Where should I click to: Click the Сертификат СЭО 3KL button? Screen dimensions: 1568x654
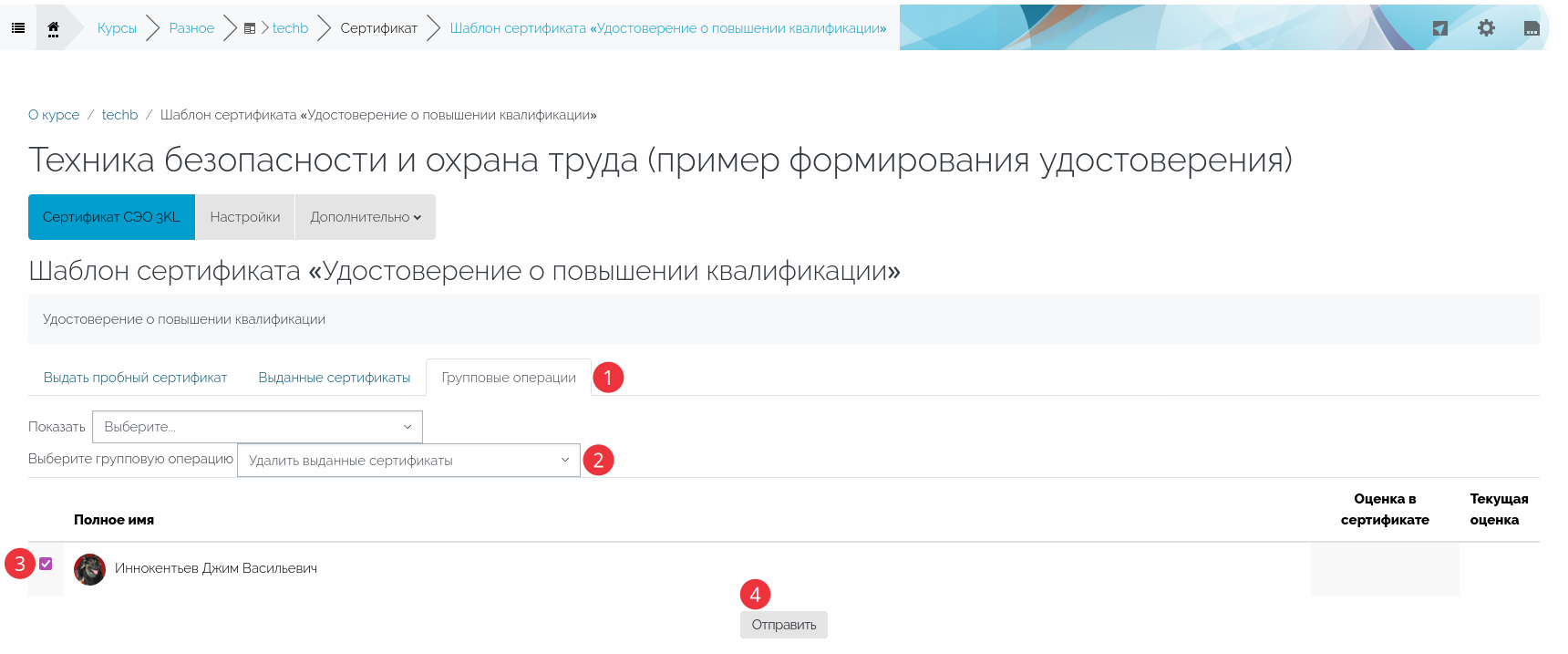[111, 217]
